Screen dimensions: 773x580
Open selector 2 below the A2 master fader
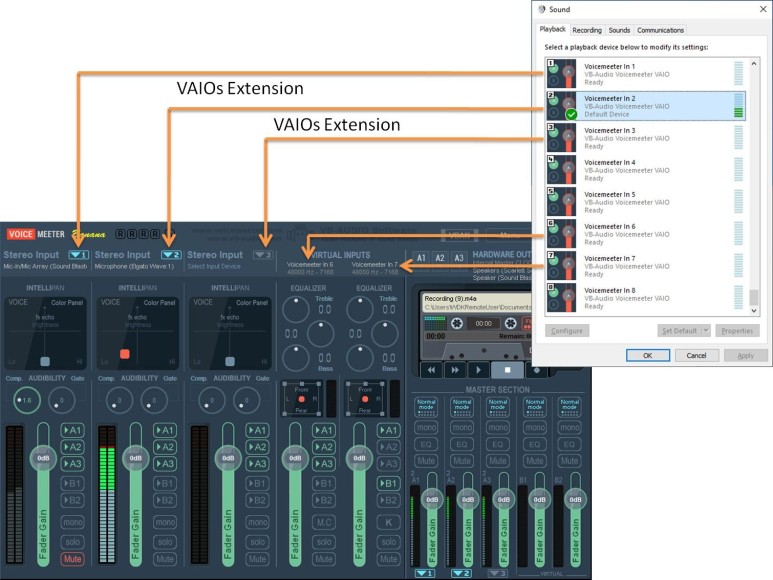tap(461, 574)
